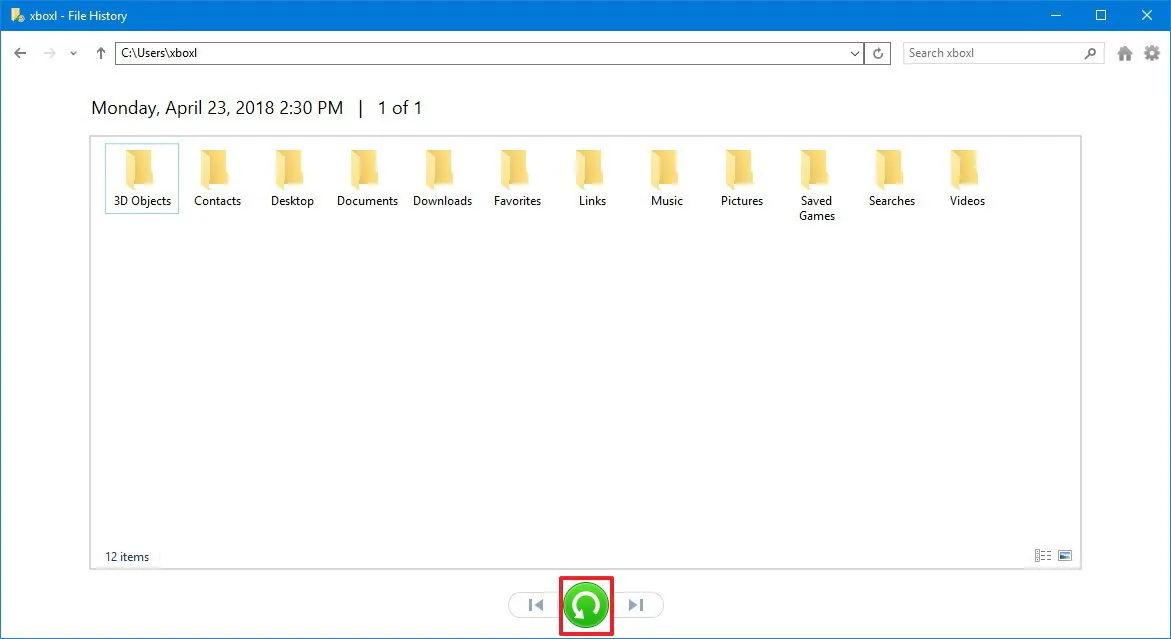
Task: Select the Documents folder
Action: point(367,178)
